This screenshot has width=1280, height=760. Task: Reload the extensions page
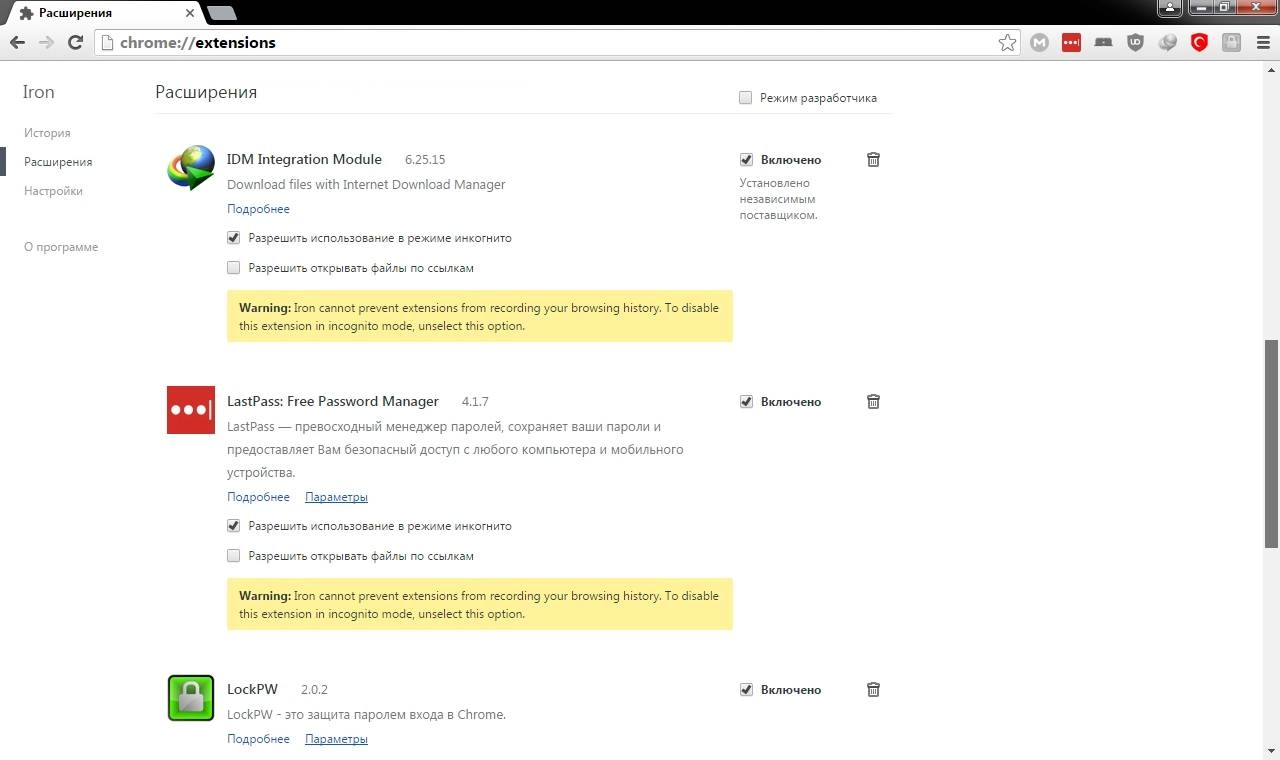tap(75, 42)
